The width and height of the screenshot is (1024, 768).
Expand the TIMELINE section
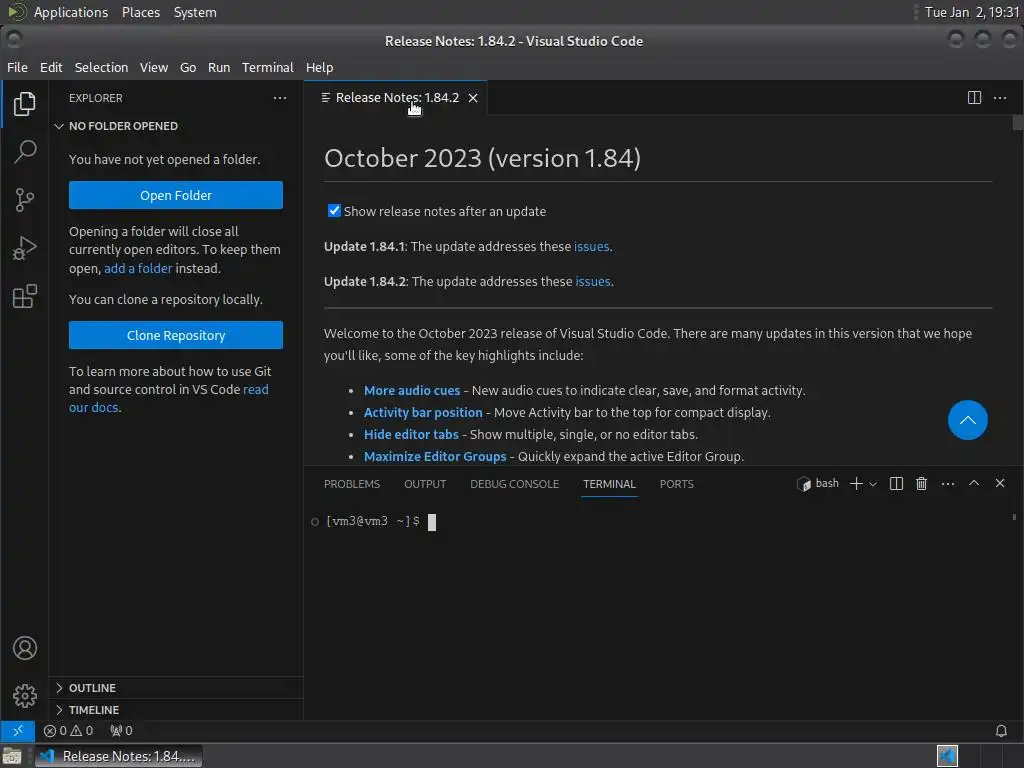tap(88, 710)
